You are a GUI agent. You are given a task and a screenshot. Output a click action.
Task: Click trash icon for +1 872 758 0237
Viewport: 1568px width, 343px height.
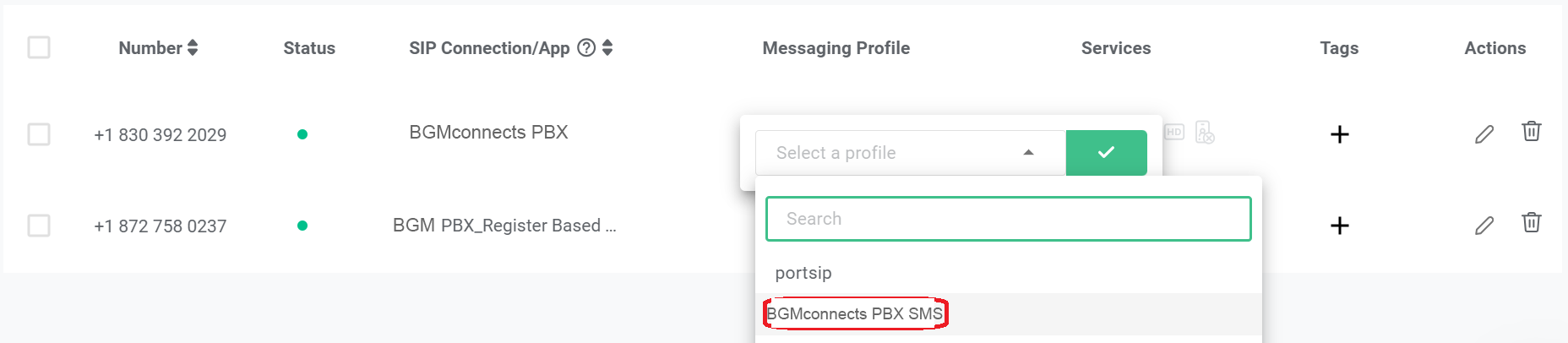point(1531,223)
